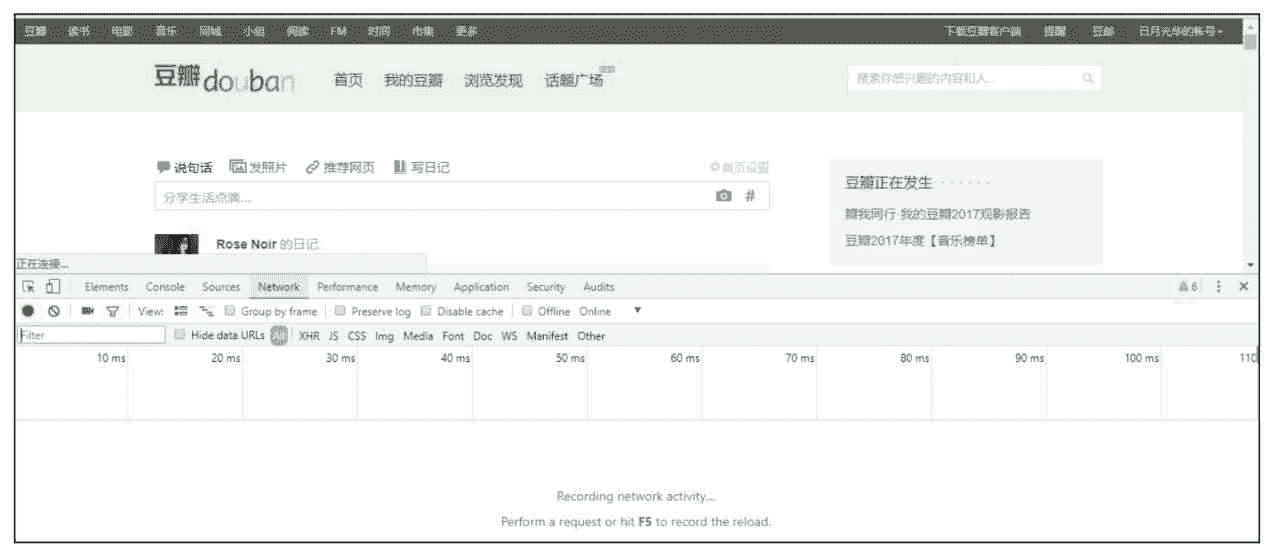Toggle the network filter funnel icon
Screen dimensions: 1280x553
pyautogui.click(x=113, y=311)
